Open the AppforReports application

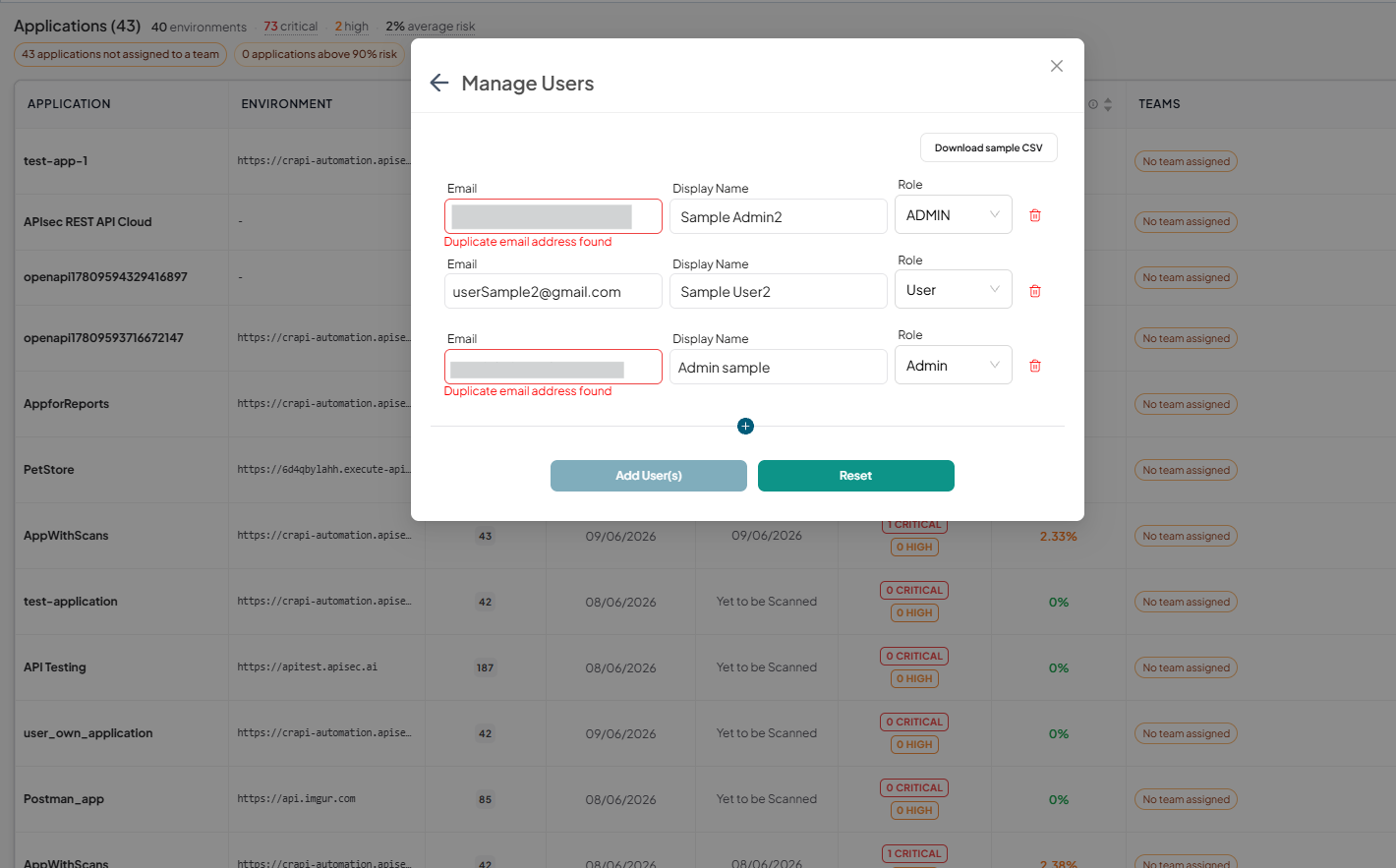pyautogui.click(x=66, y=404)
